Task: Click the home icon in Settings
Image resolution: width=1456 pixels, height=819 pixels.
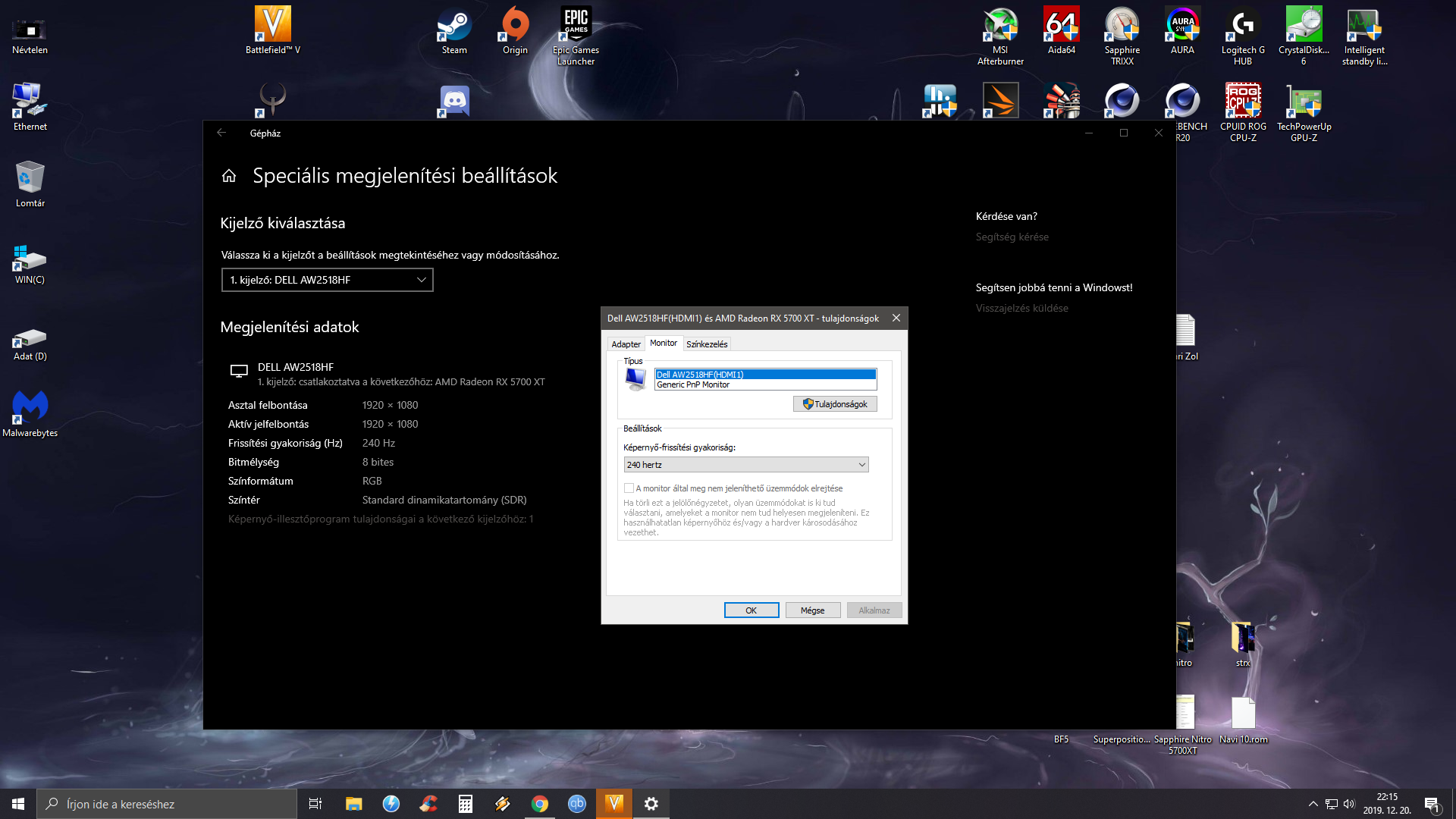Action: tap(229, 176)
